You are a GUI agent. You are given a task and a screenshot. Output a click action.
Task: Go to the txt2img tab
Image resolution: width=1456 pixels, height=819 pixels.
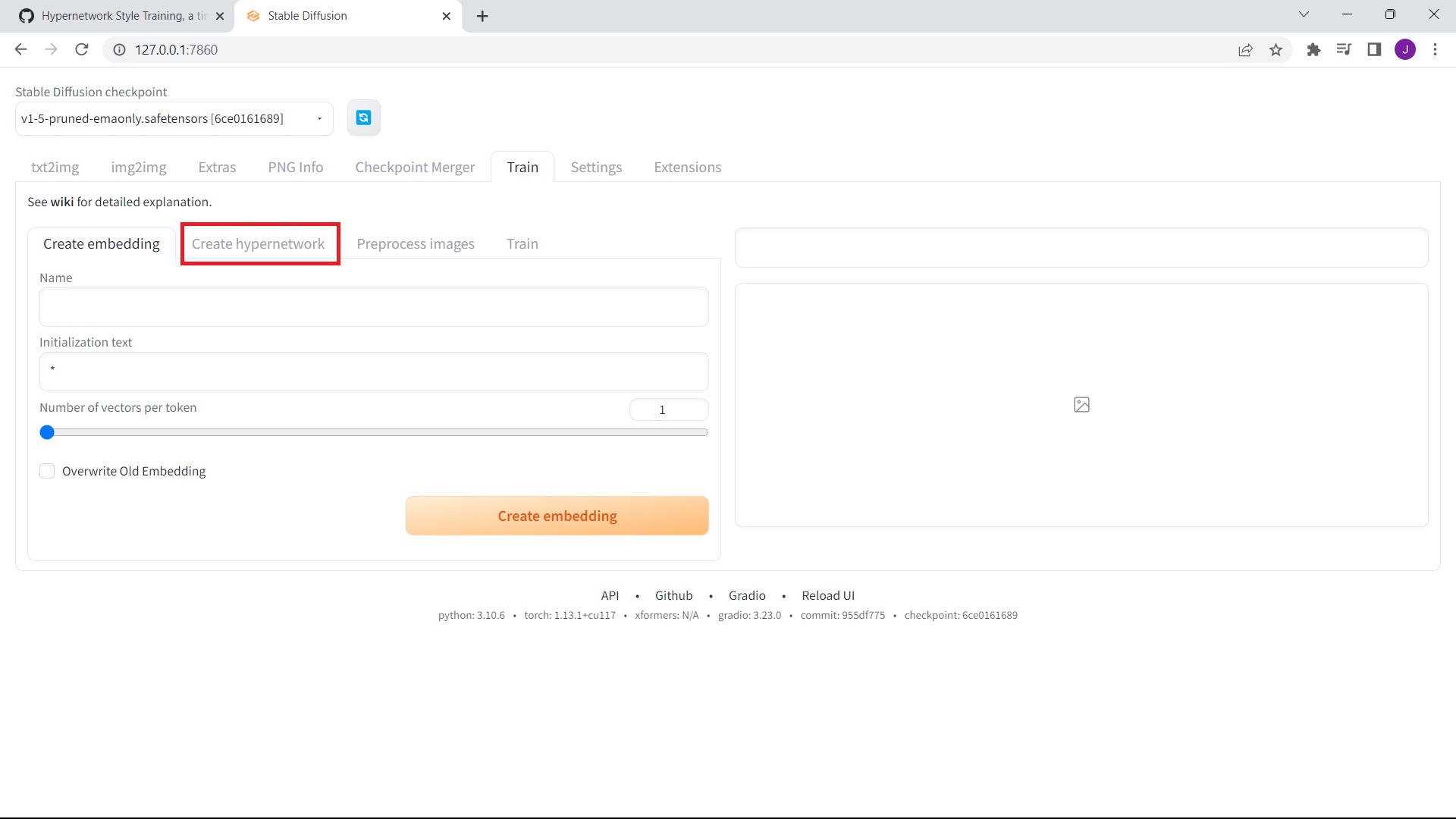55,167
